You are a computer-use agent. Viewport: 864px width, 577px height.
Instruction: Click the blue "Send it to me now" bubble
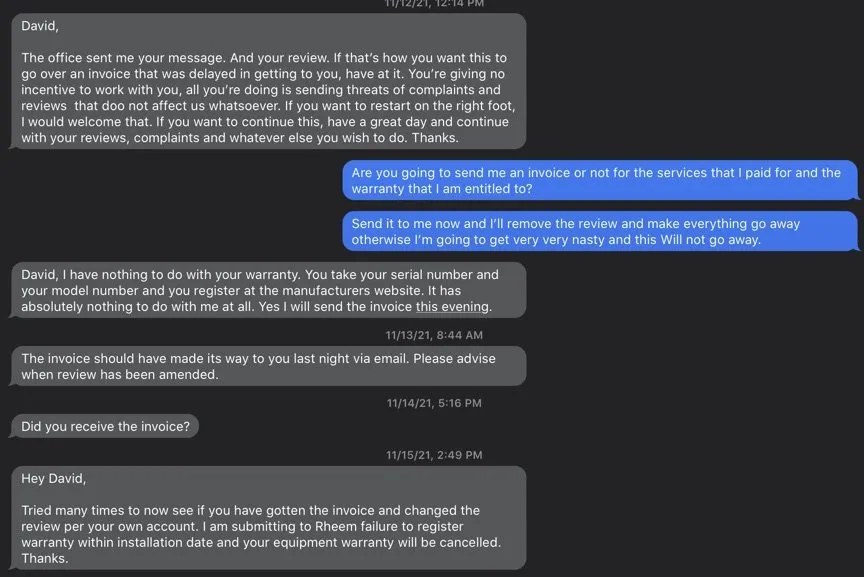tap(599, 232)
